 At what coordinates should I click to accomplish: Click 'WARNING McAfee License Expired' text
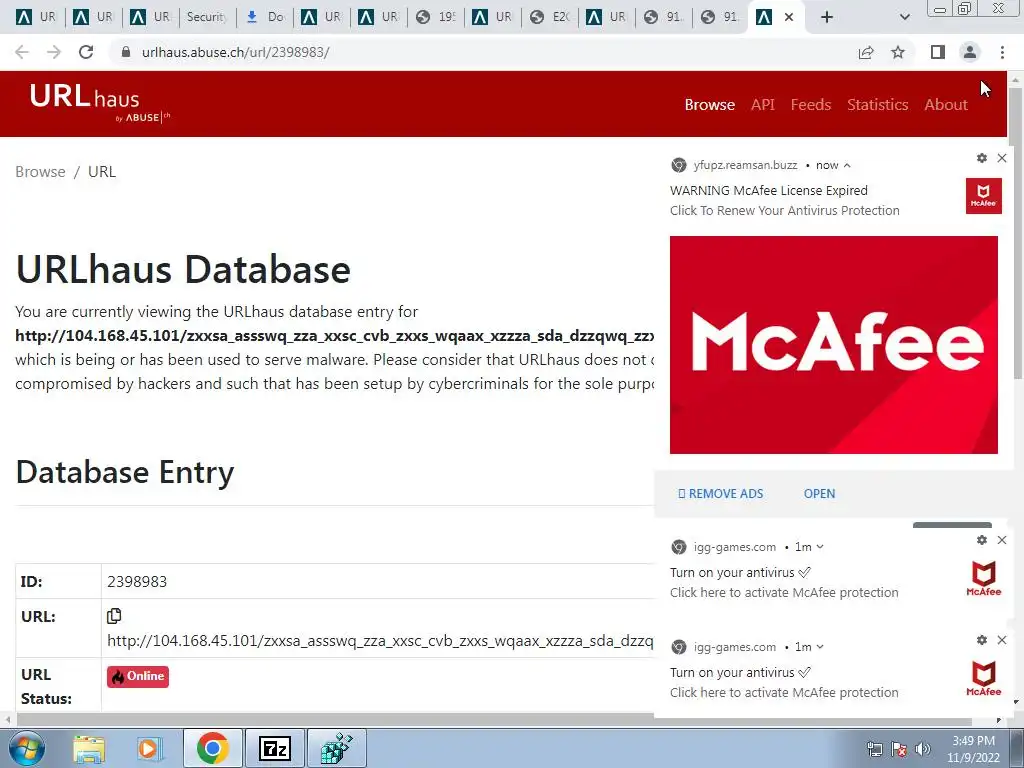tap(769, 191)
